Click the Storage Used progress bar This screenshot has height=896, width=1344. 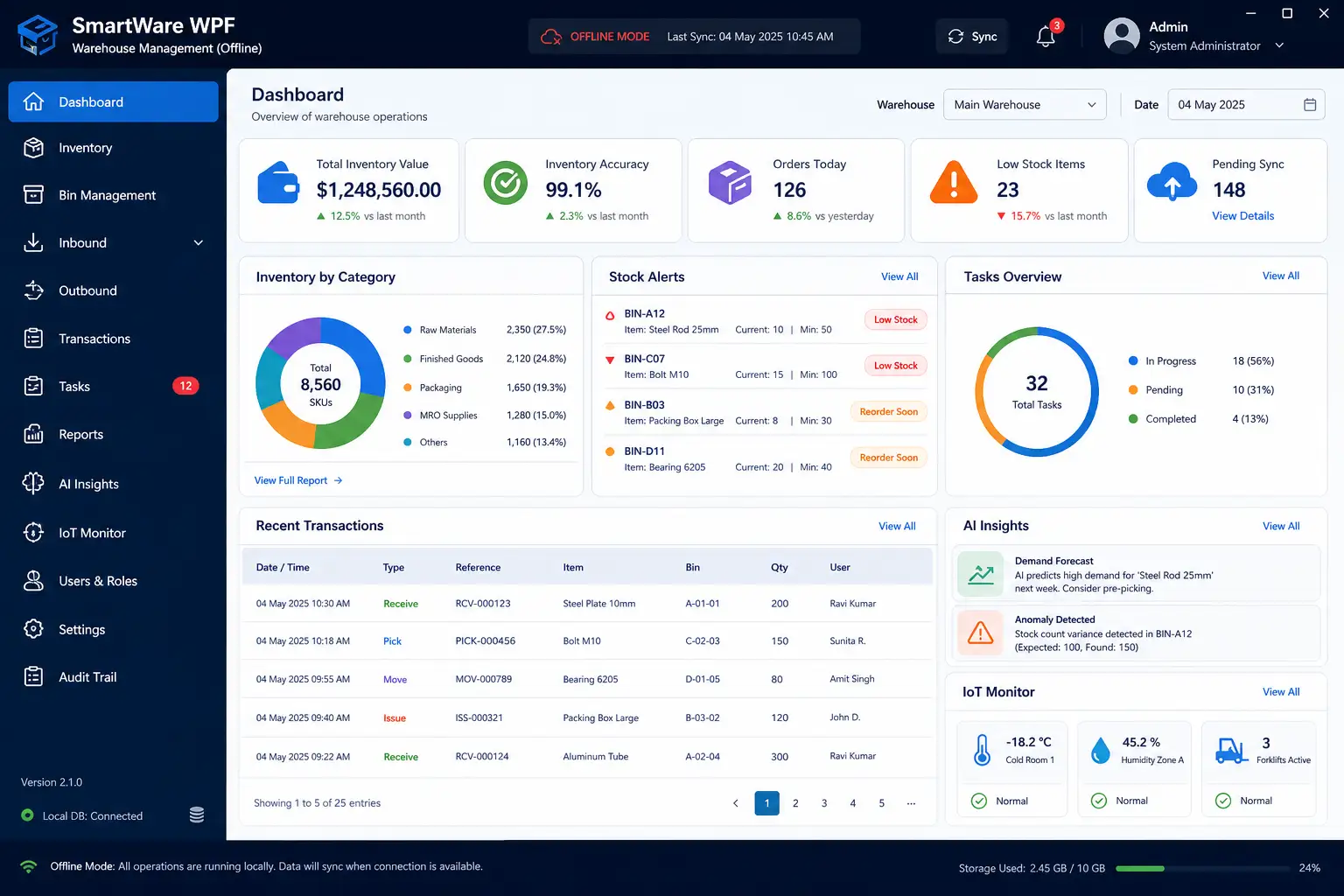(x=1203, y=869)
